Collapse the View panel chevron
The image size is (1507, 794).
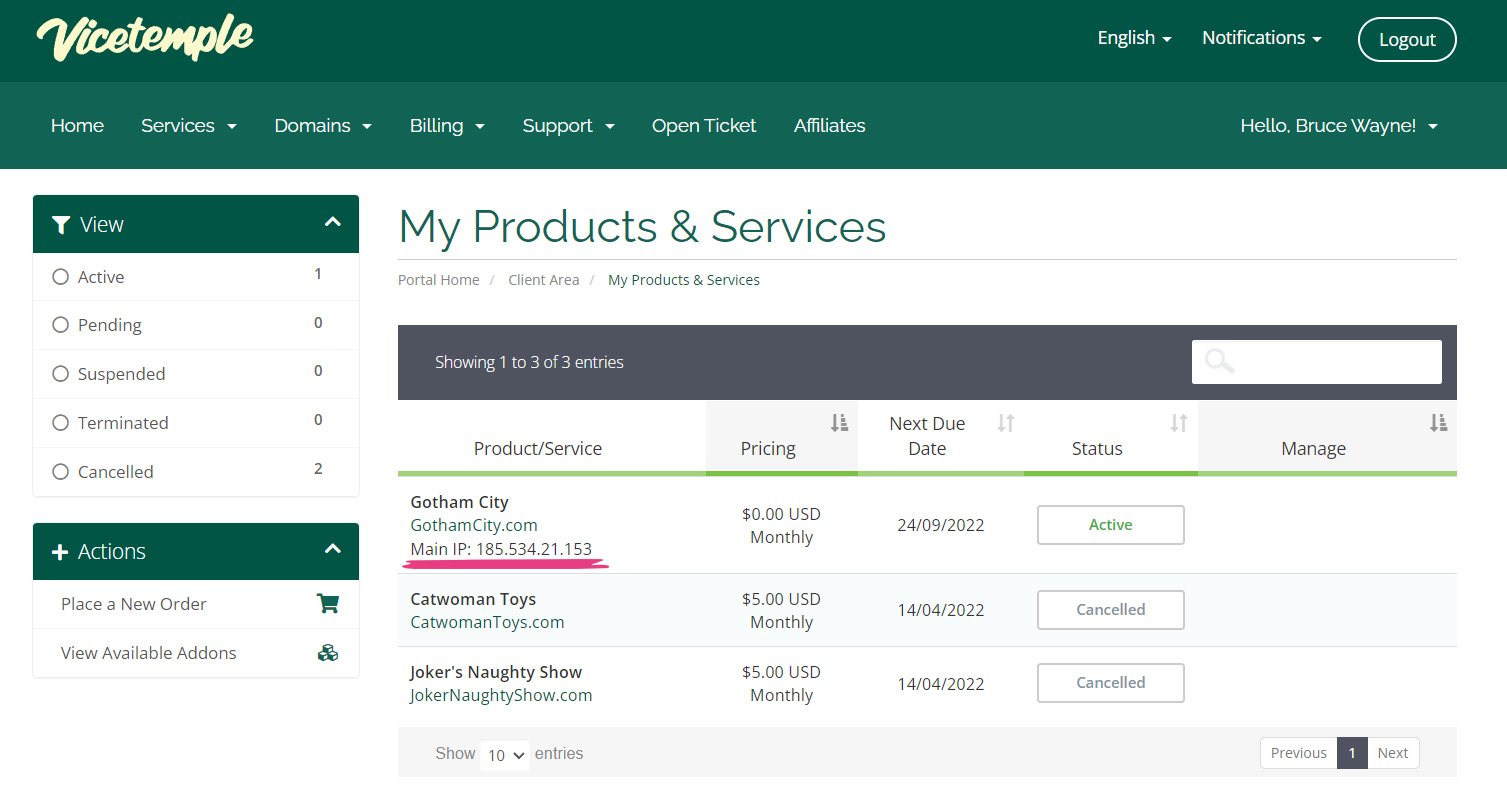tap(333, 223)
